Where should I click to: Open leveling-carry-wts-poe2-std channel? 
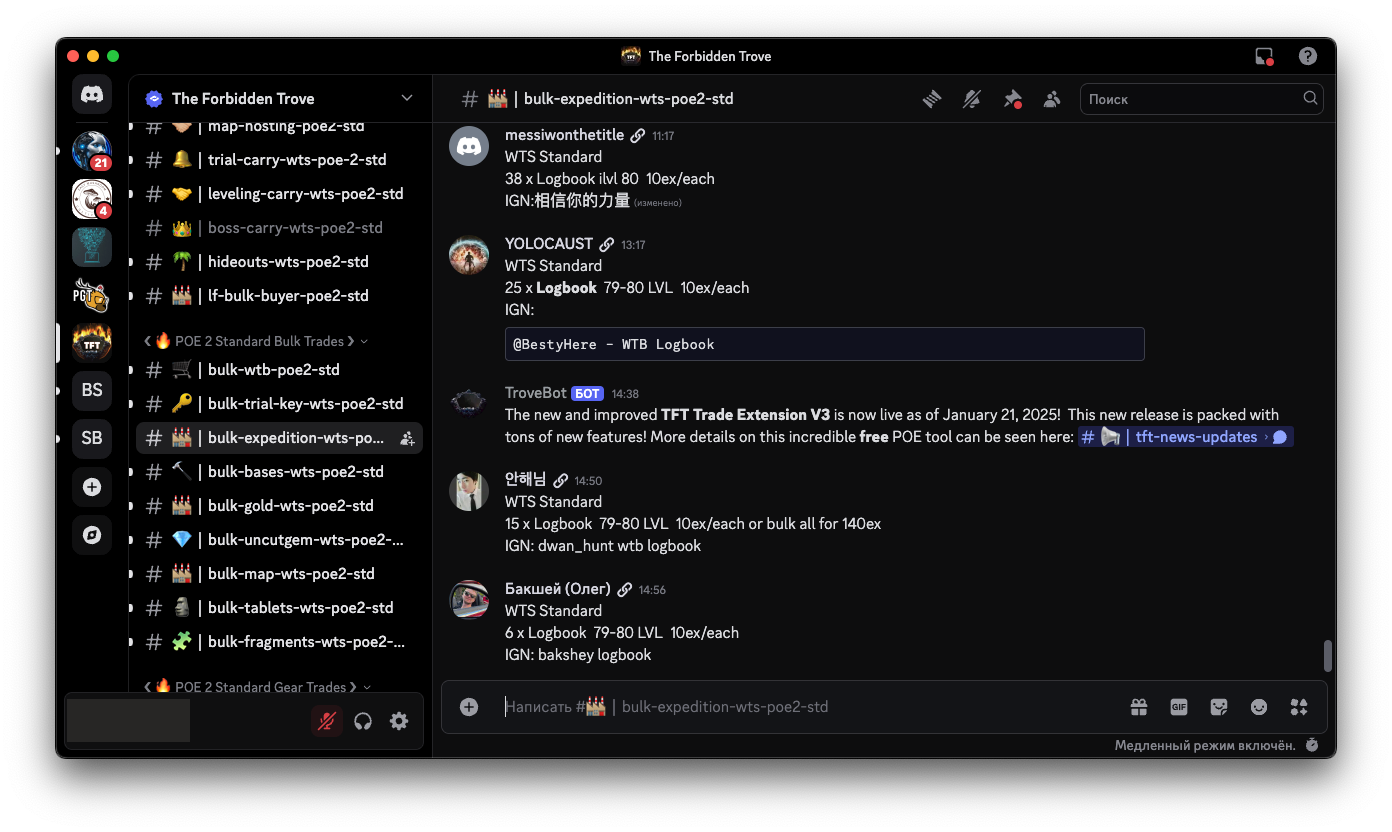click(x=279, y=194)
